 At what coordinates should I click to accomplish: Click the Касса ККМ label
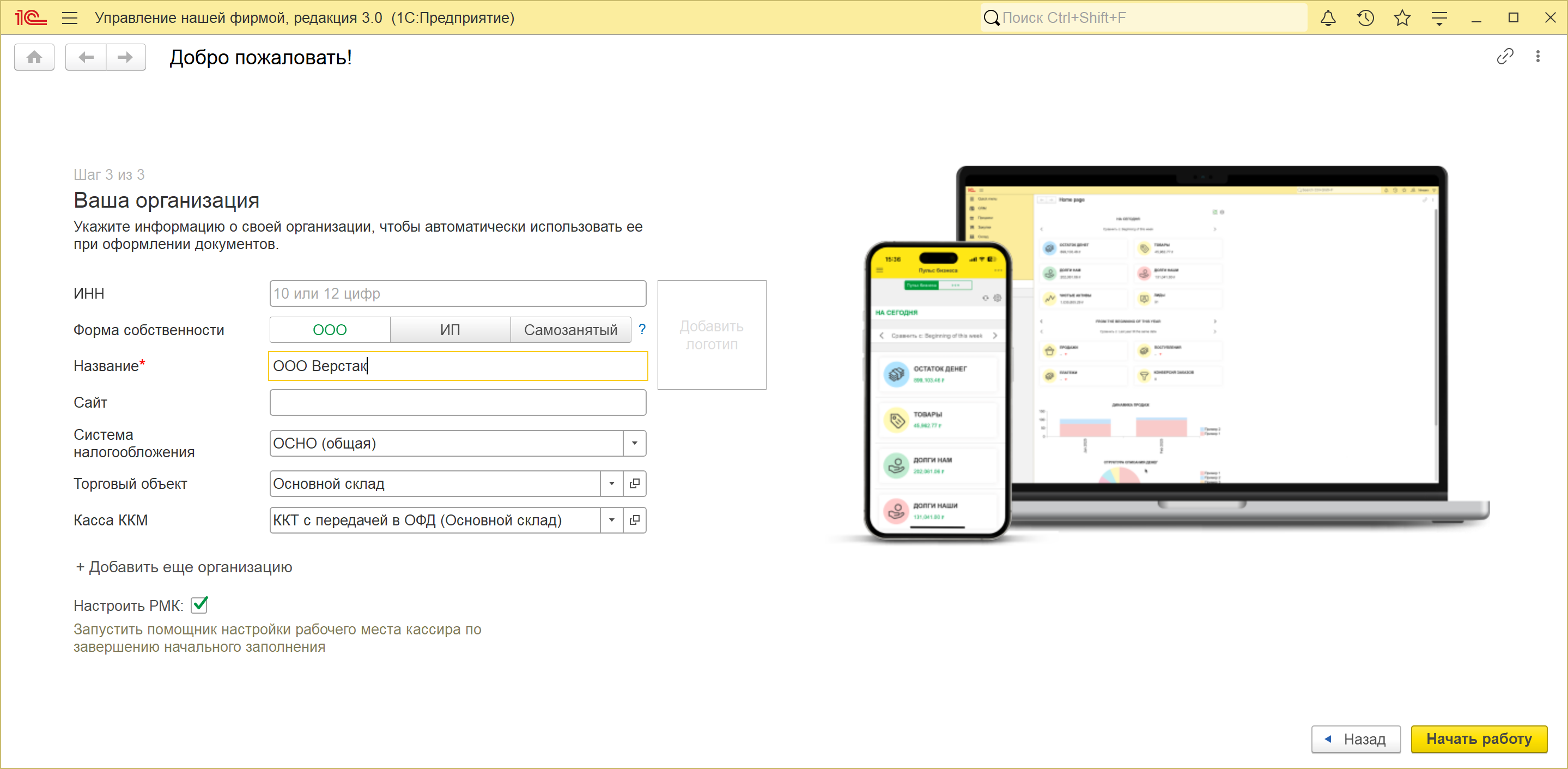[110, 520]
